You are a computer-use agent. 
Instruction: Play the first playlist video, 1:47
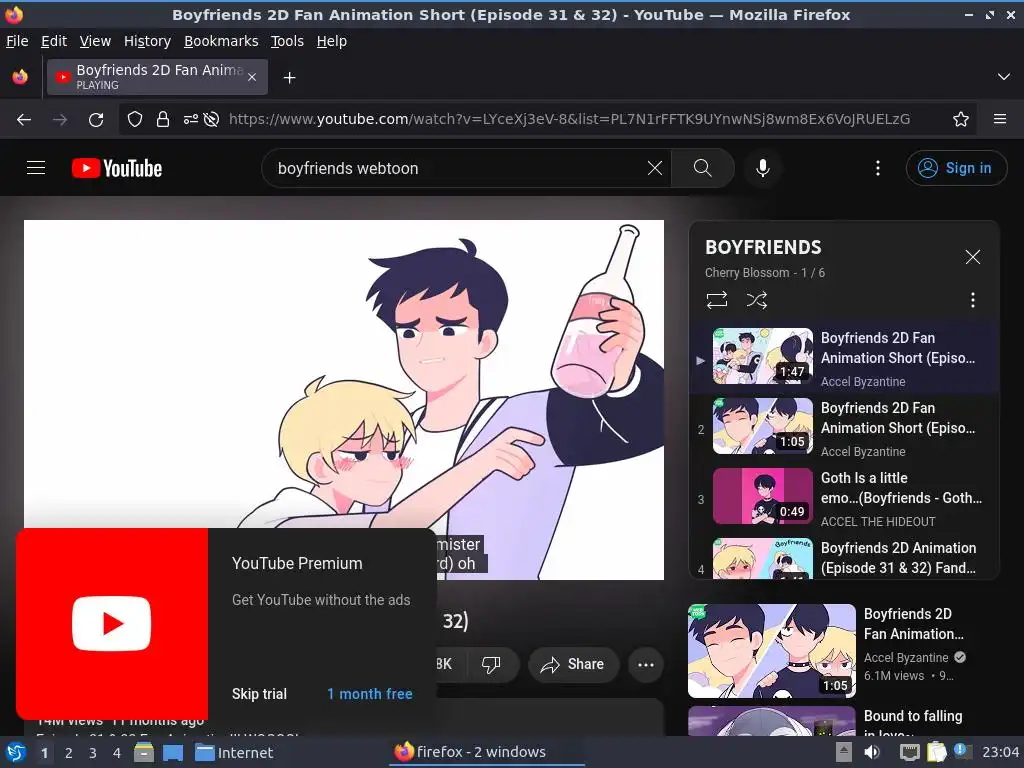tap(763, 356)
